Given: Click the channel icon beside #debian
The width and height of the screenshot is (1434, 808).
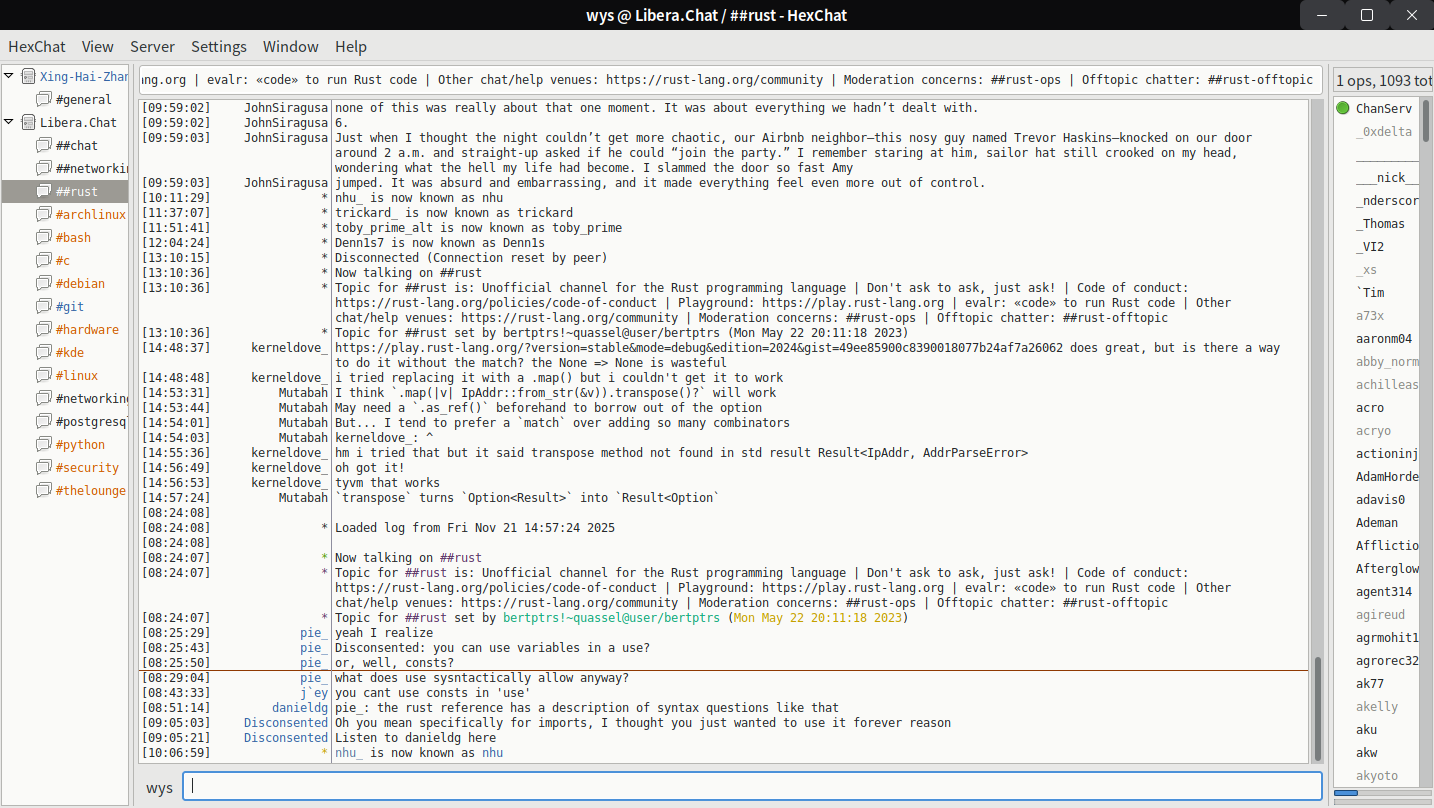Looking at the screenshot, I should tap(44, 283).
